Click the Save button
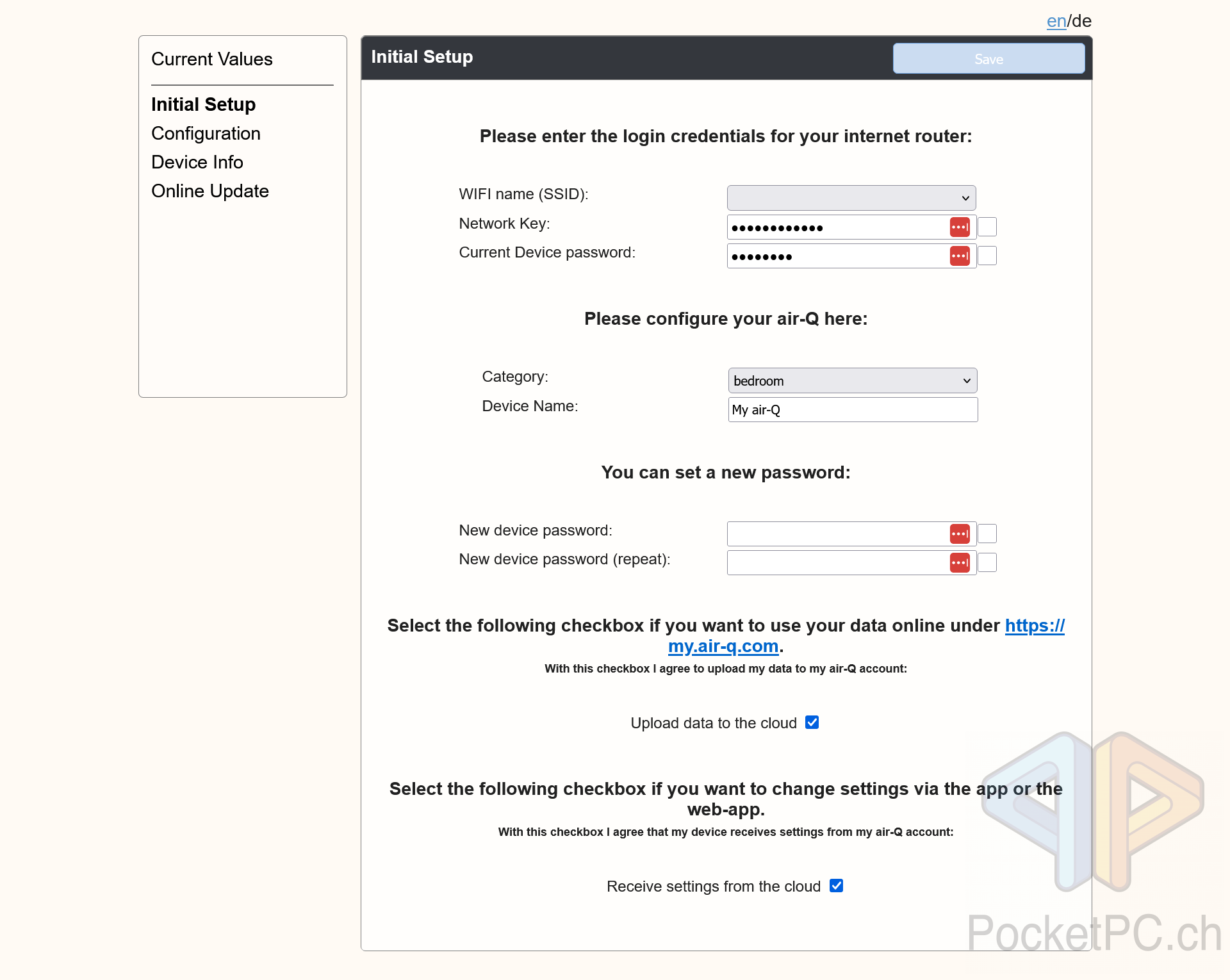This screenshot has width=1230, height=980. pos(988,58)
